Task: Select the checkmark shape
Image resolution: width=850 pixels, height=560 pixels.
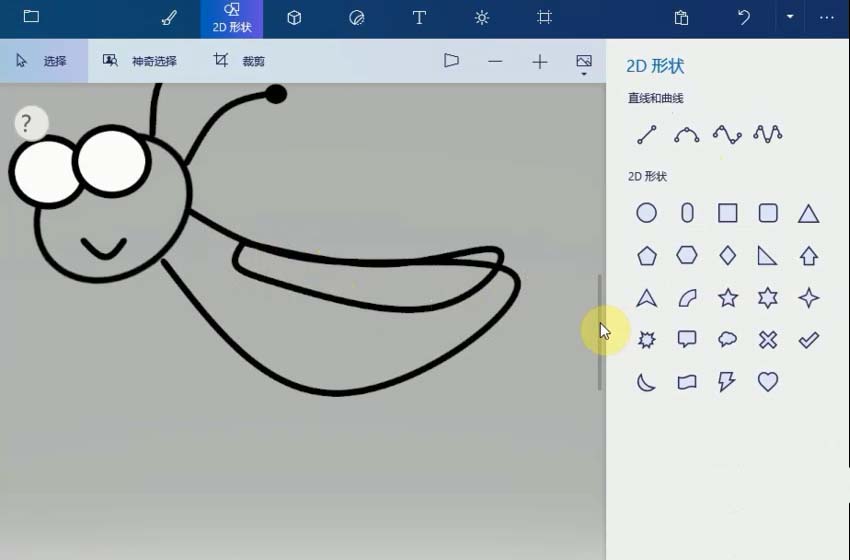Action: tap(808, 340)
